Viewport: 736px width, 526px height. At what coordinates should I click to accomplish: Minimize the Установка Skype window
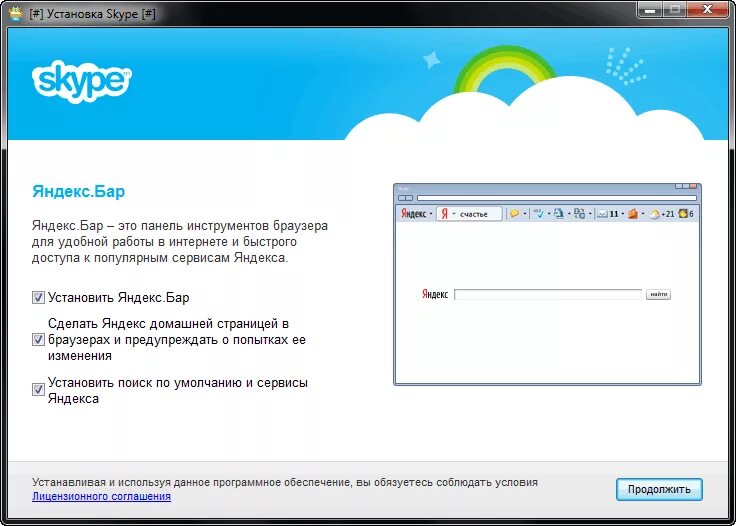click(x=650, y=9)
